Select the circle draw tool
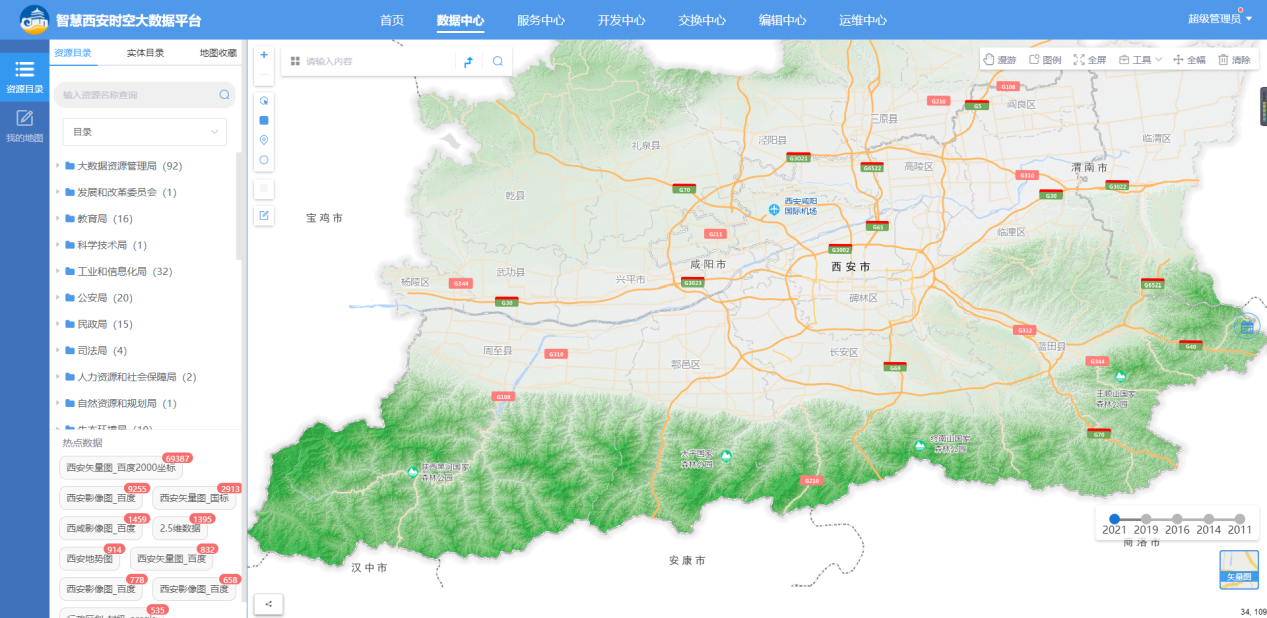Image resolution: width=1267 pixels, height=618 pixels. (264, 160)
